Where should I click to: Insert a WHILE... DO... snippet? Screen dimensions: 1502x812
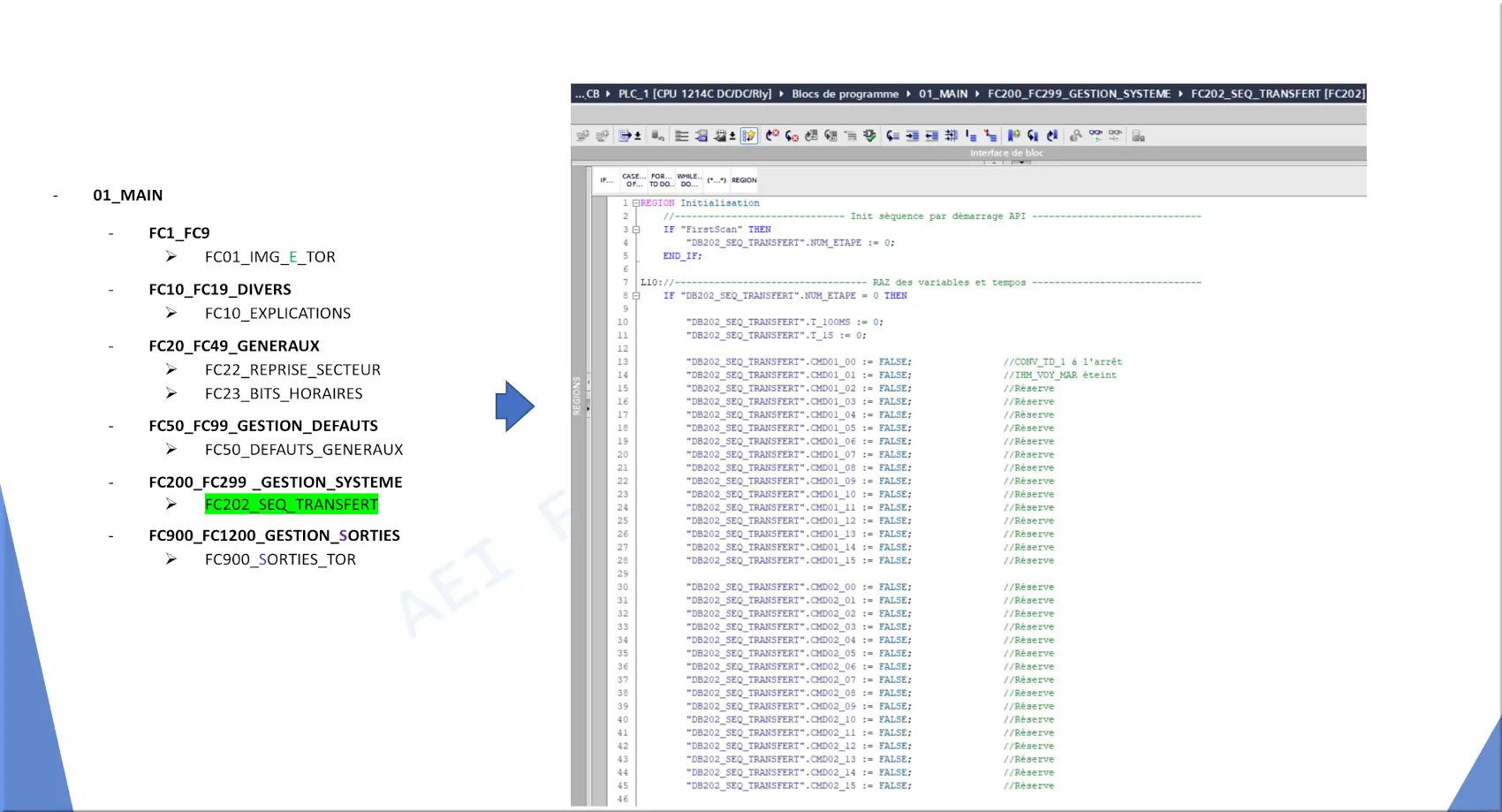click(x=689, y=180)
